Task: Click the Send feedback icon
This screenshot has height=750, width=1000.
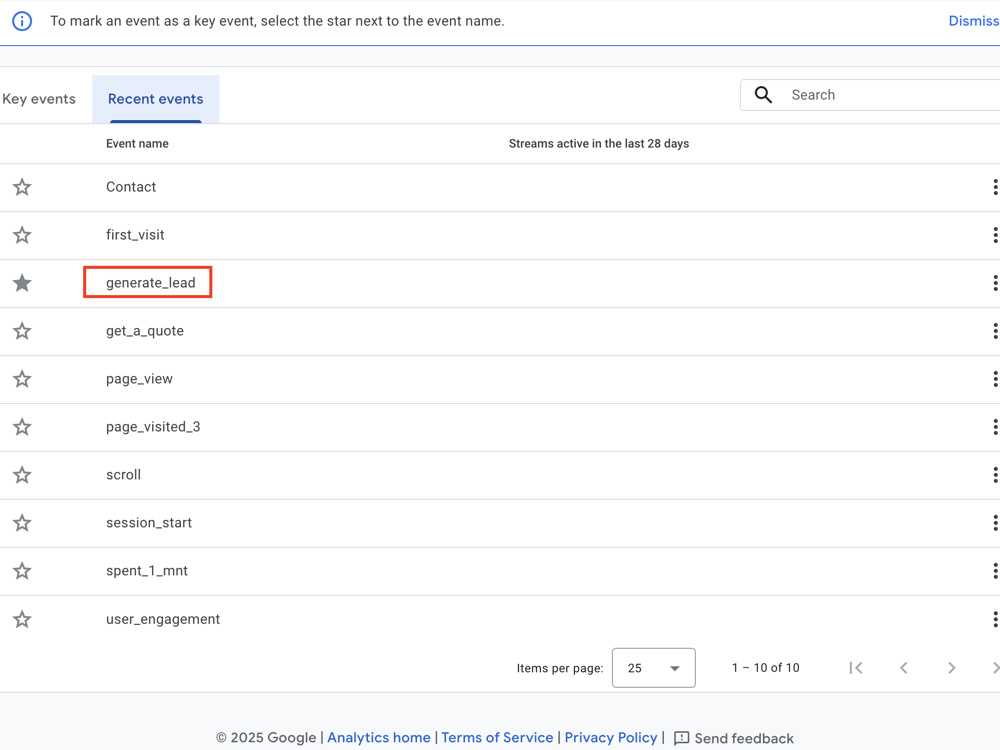Action: (681, 738)
